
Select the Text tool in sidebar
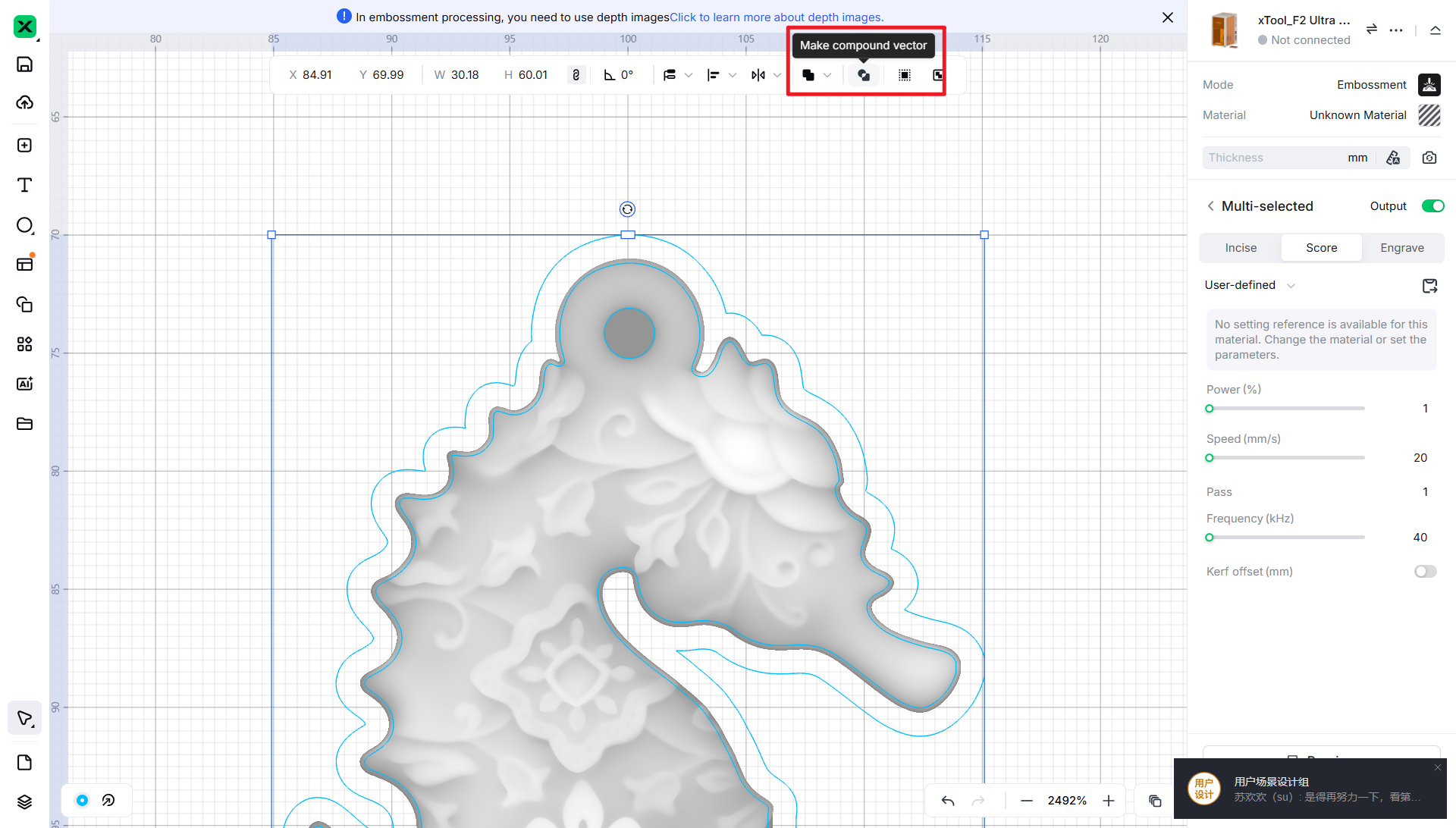(x=24, y=185)
